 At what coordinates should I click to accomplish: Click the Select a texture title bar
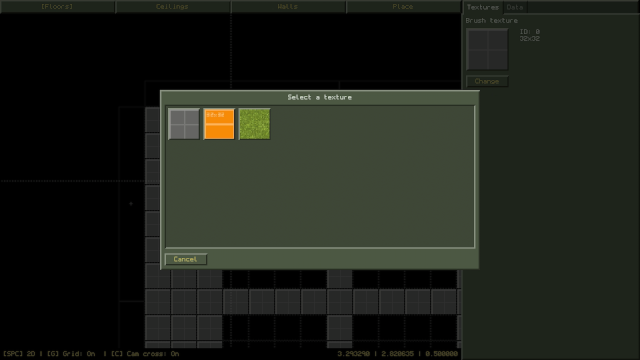tap(320, 97)
